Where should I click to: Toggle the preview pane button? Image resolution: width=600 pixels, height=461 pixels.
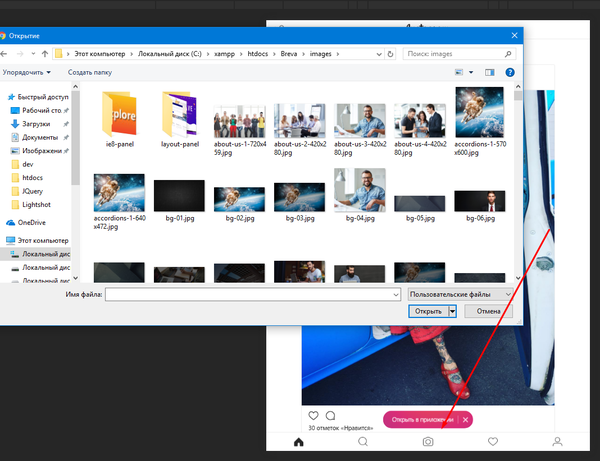pyautogui.click(x=490, y=72)
